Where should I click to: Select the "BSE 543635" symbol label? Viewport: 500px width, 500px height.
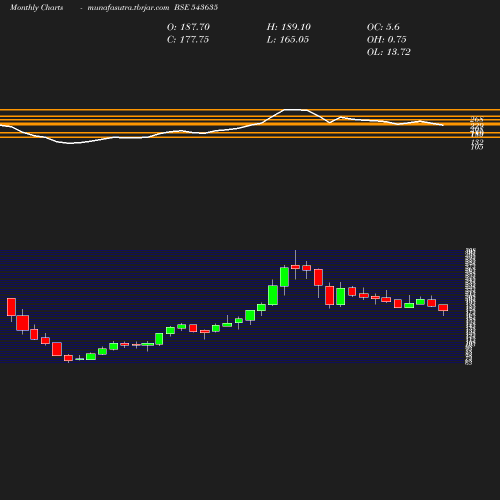196,7
